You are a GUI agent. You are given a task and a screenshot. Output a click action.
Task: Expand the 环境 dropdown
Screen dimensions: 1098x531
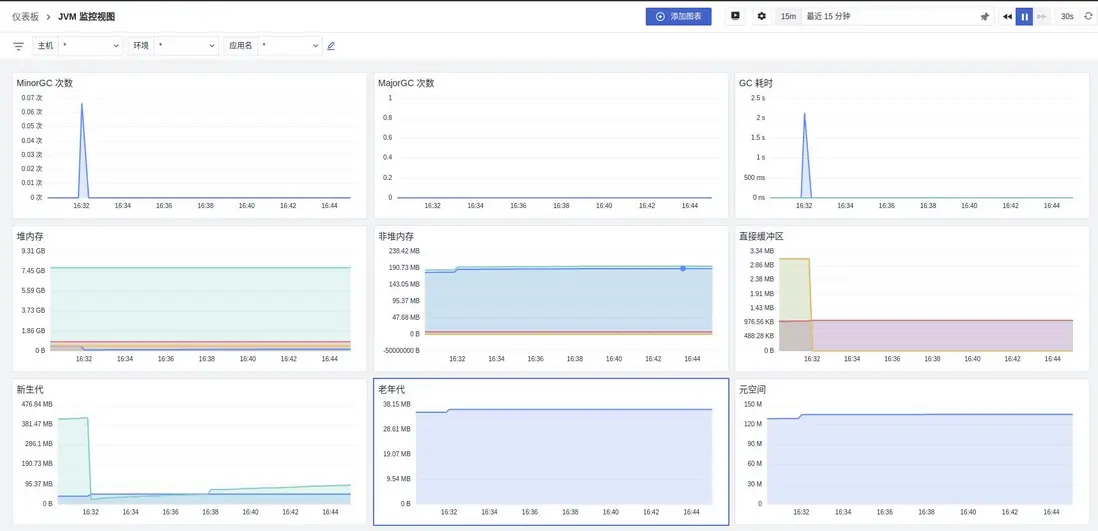click(186, 46)
